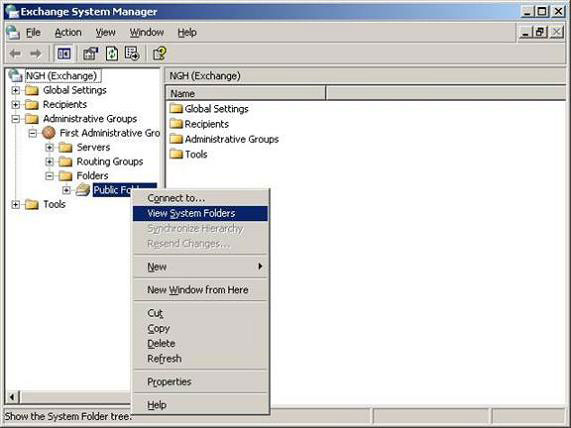The image size is (571, 428).
Task: Expand the Routing Groups tree node
Action: (50, 162)
